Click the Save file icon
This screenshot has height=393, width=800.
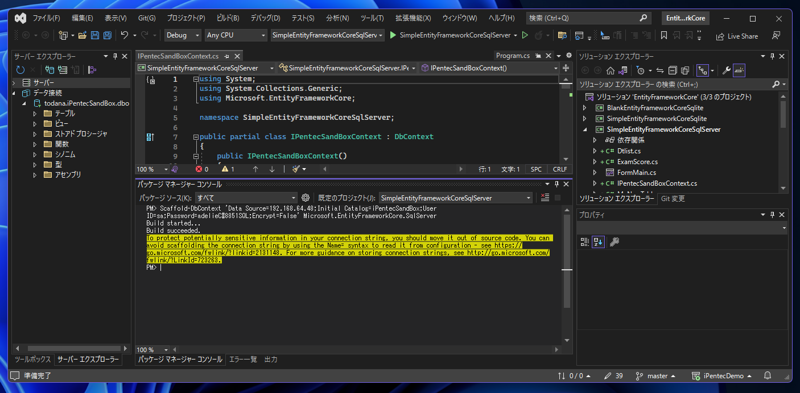pyautogui.click(x=95, y=36)
